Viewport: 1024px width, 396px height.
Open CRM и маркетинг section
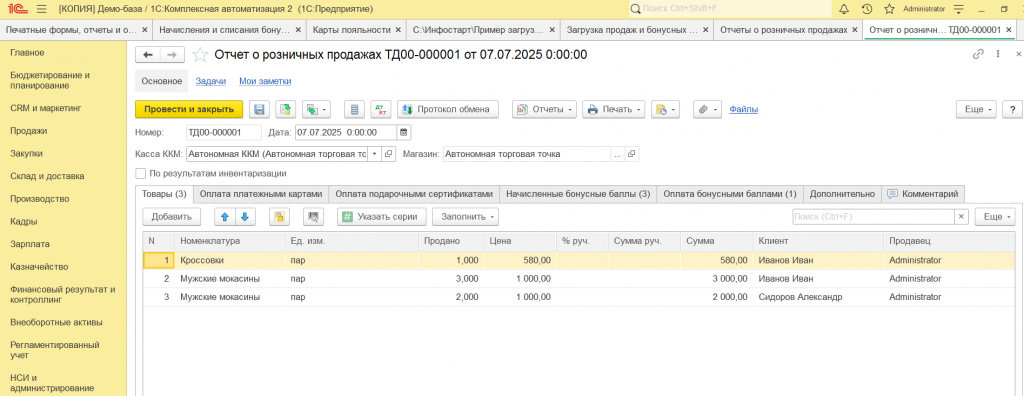[x=45, y=108]
